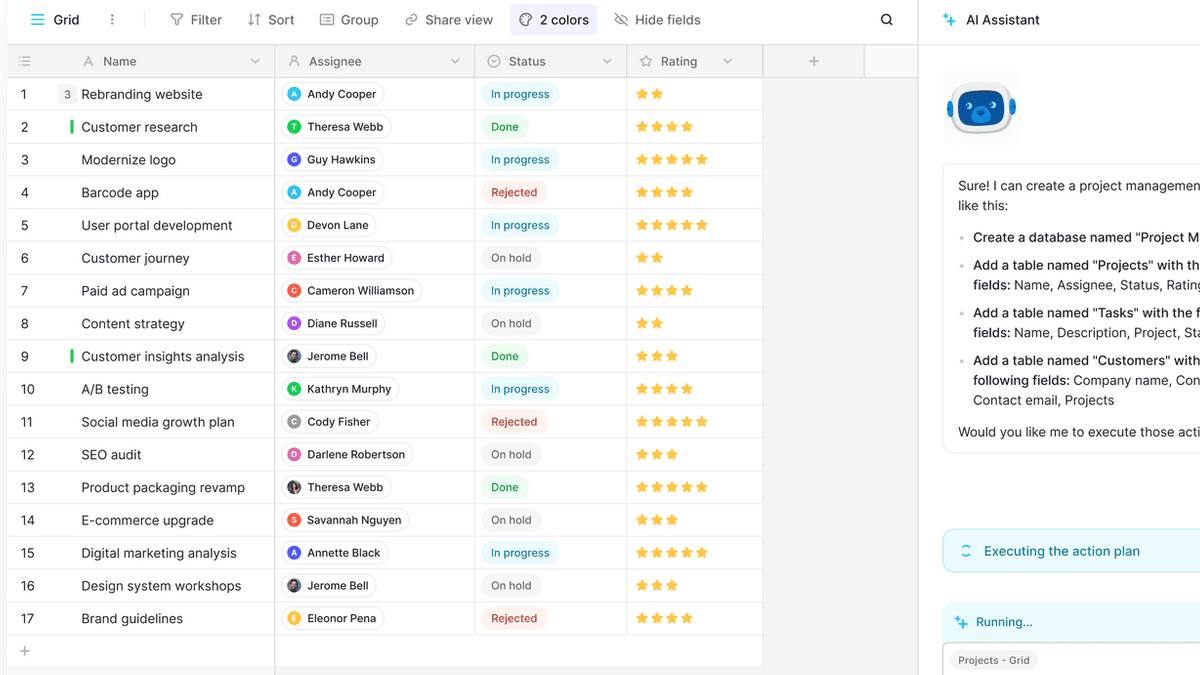1200x675 pixels.
Task: Click the AI Assistant robot avatar
Action: click(x=980, y=108)
